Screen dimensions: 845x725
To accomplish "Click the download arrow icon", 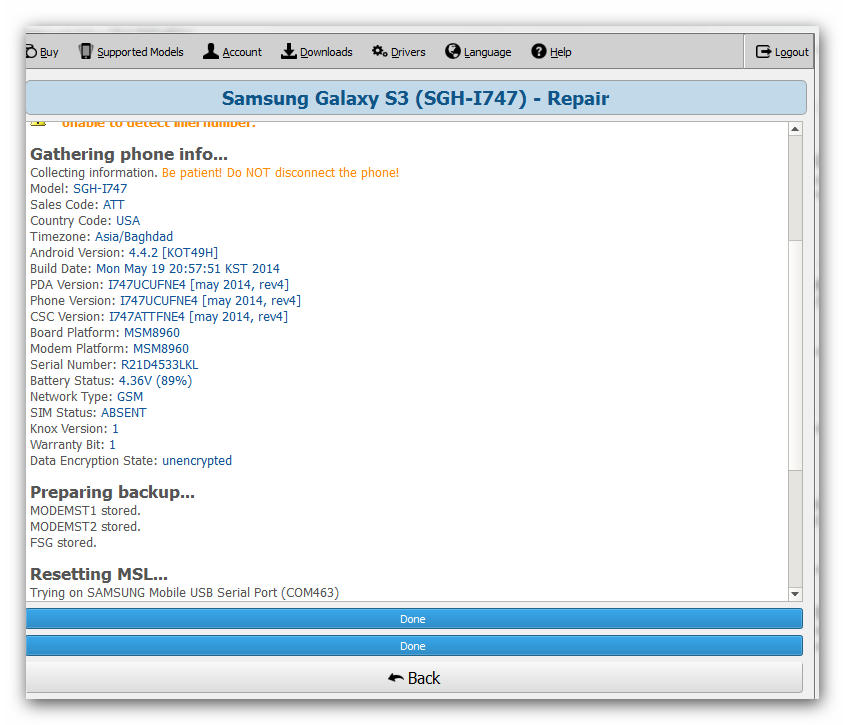I will coord(289,51).
